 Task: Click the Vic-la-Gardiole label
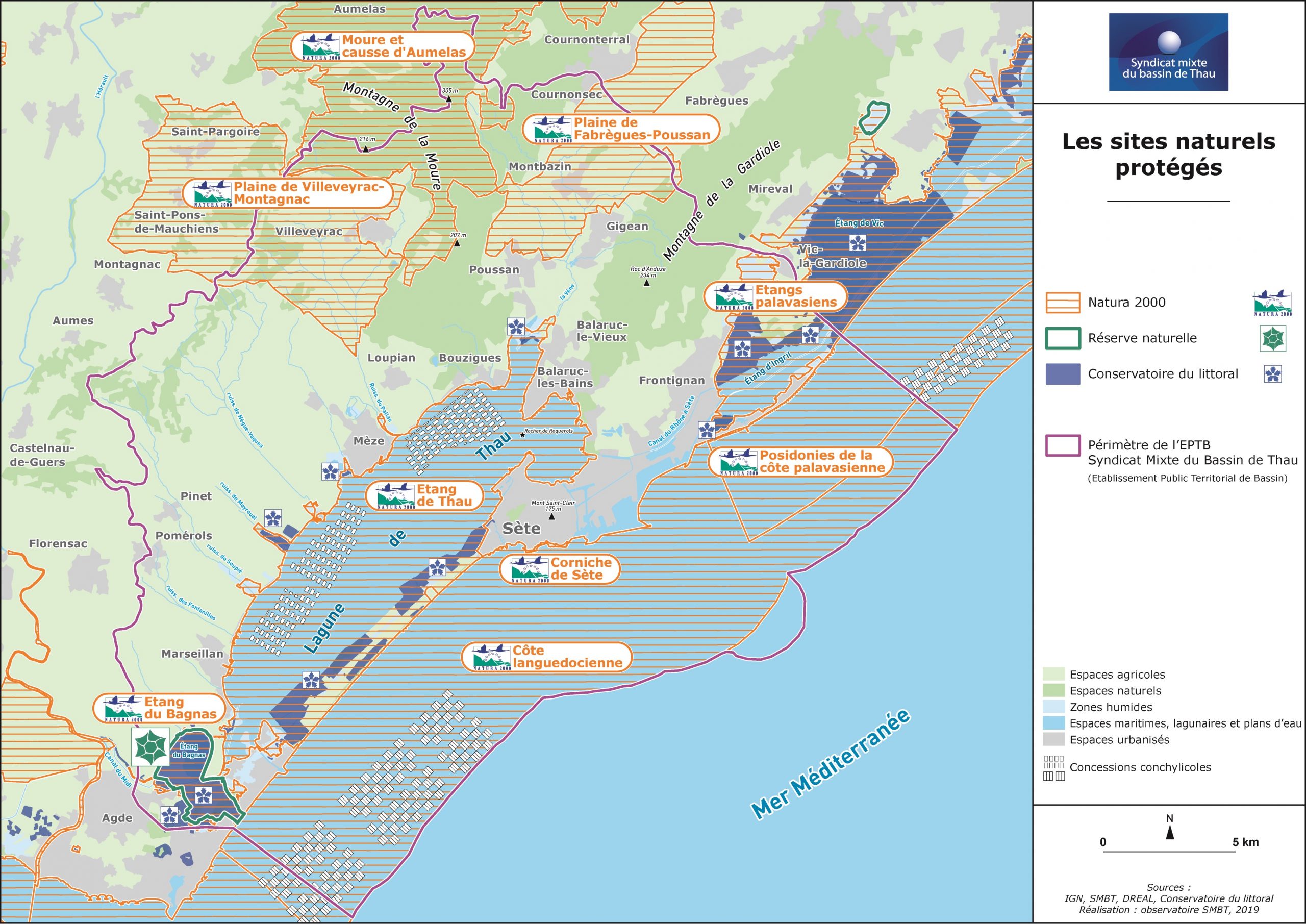832,257
